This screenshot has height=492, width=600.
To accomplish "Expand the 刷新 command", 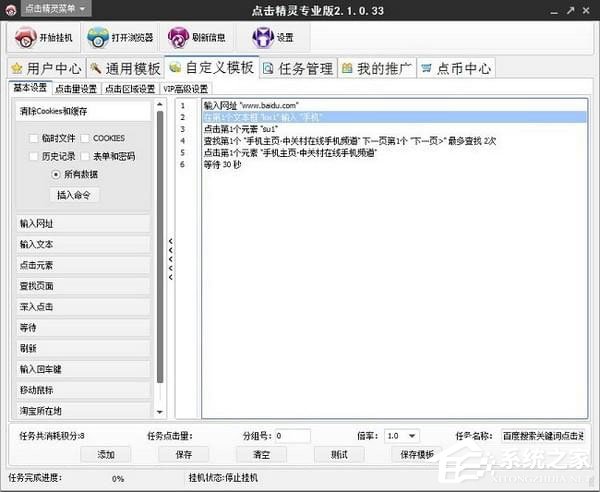I will click(83, 348).
